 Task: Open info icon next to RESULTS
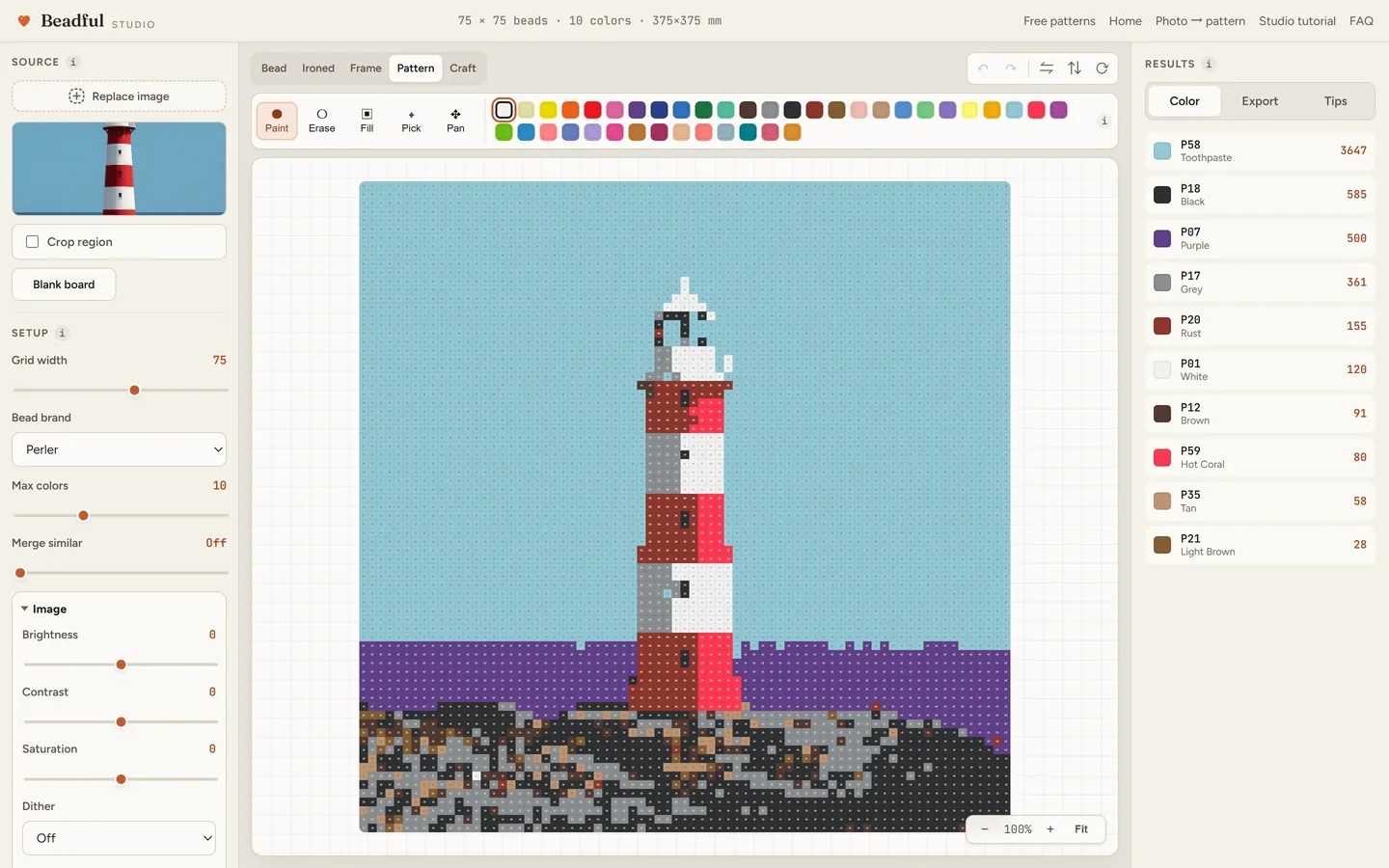(1209, 64)
